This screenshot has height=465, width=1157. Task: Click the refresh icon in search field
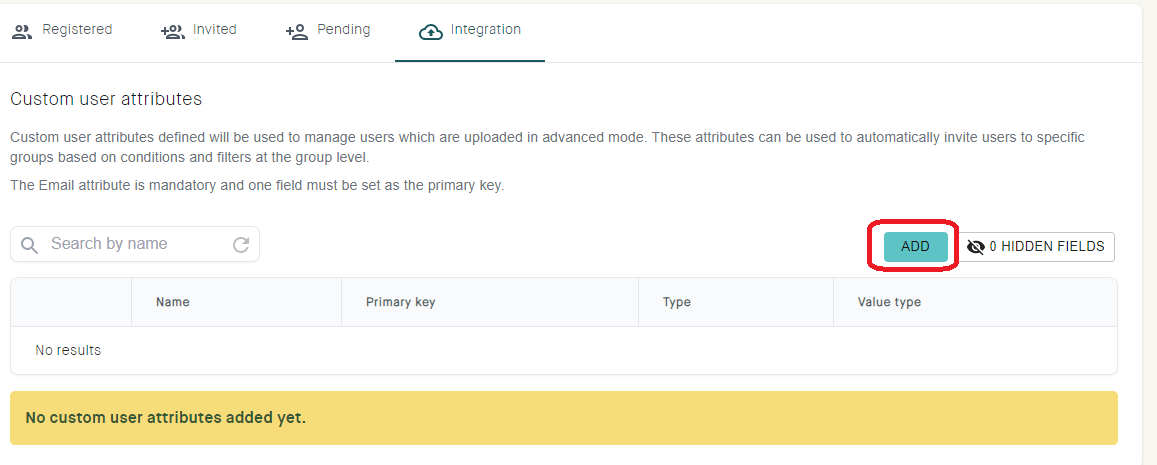pyautogui.click(x=241, y=245)
